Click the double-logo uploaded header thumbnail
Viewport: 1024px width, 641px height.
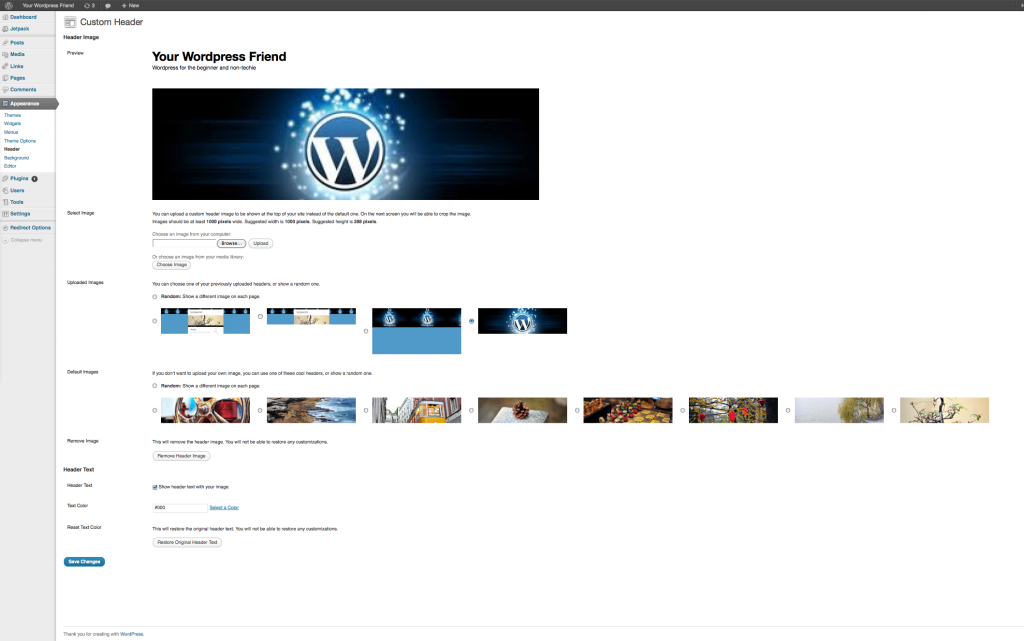click(417, 331)
